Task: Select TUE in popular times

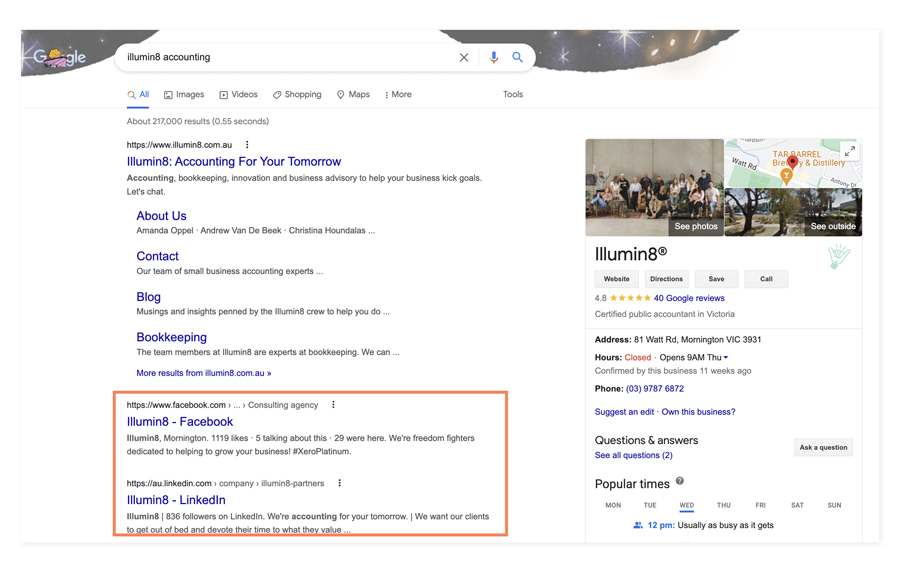Action: (650, 505)
